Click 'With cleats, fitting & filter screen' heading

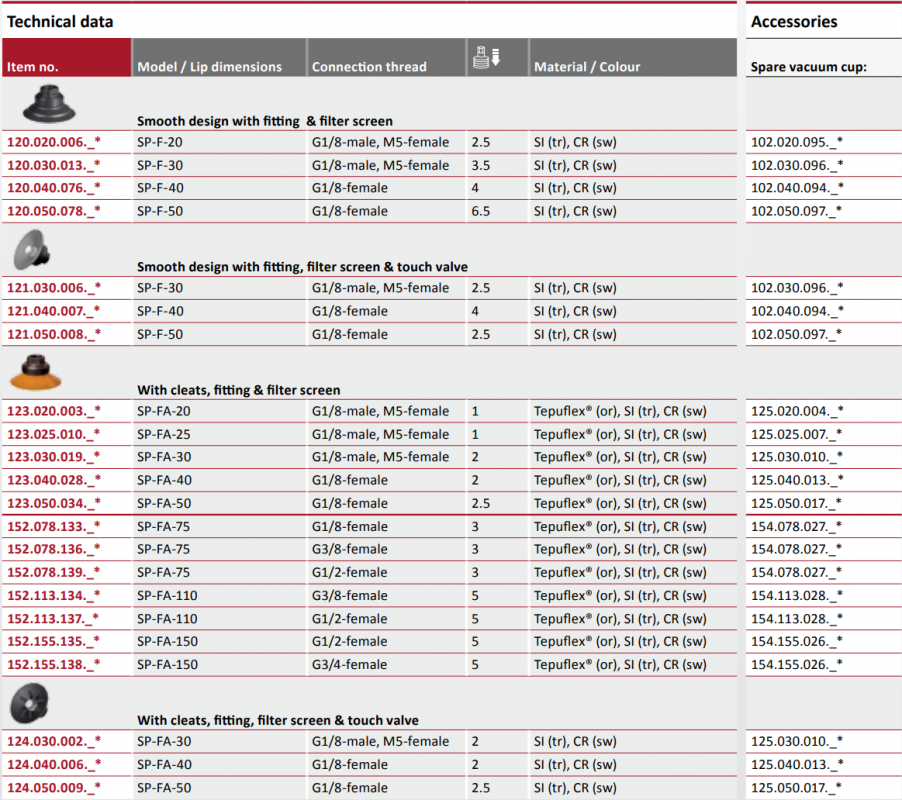click(239, 390)
